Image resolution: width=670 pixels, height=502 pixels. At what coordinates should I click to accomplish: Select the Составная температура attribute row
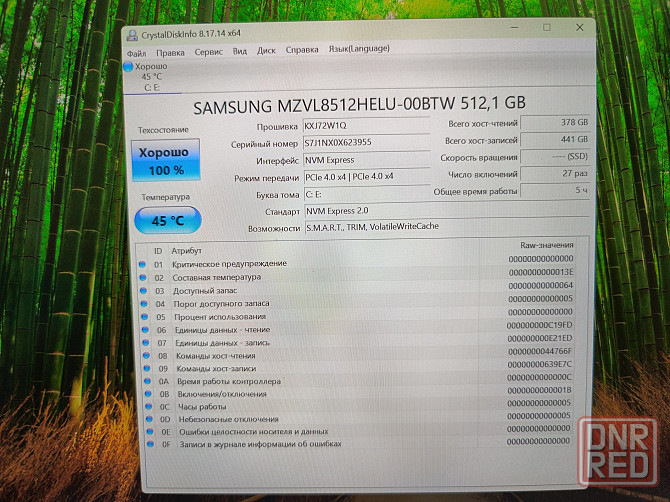pos(357,275)
